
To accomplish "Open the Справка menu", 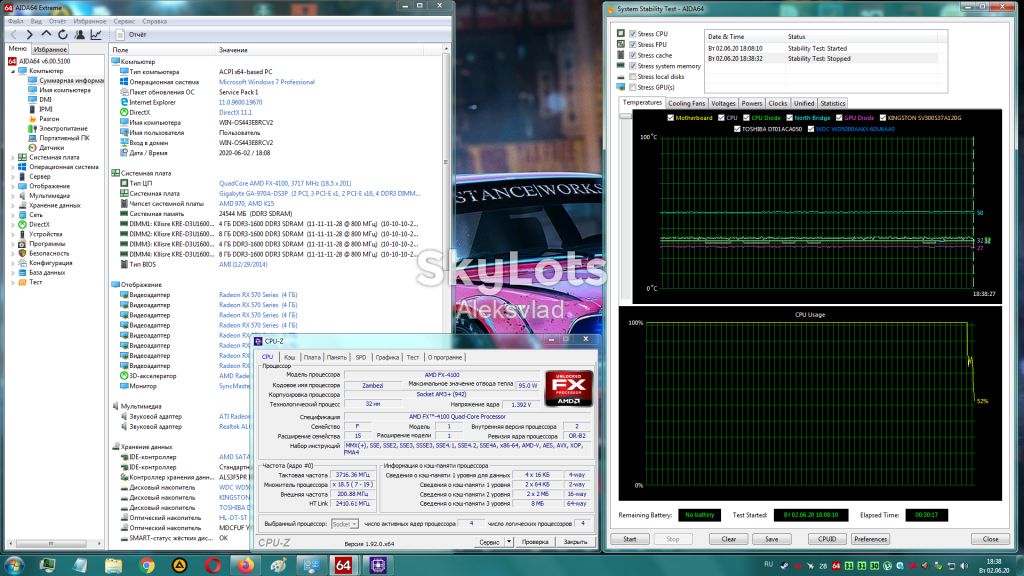I will point(155,21).
